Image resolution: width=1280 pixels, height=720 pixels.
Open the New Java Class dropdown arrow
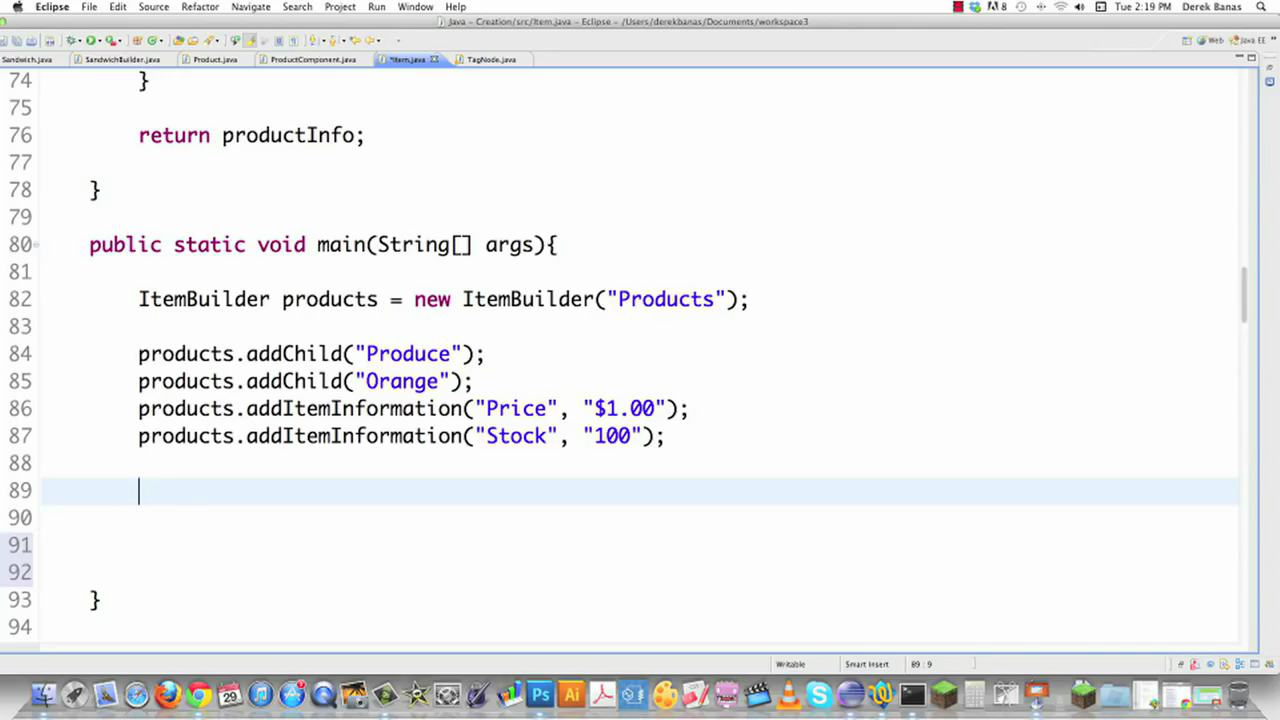click(x=161, y=41)
